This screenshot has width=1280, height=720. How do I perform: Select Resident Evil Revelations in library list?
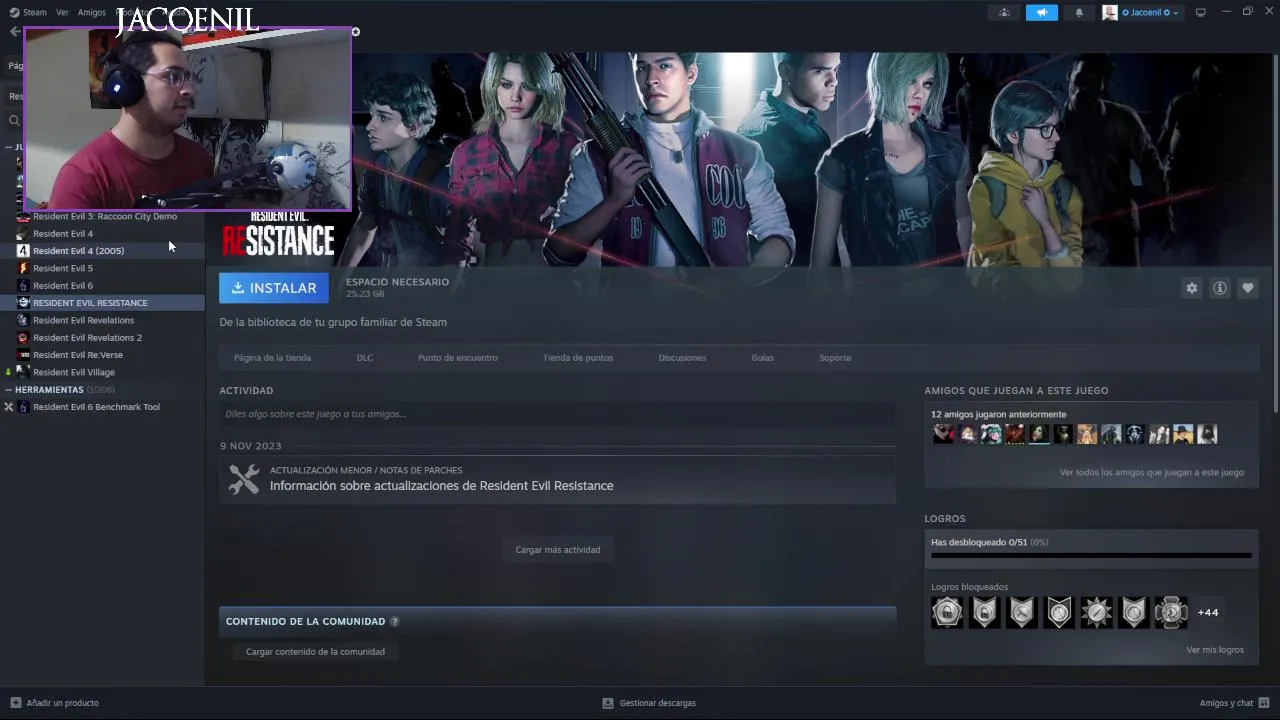(83, 320)
